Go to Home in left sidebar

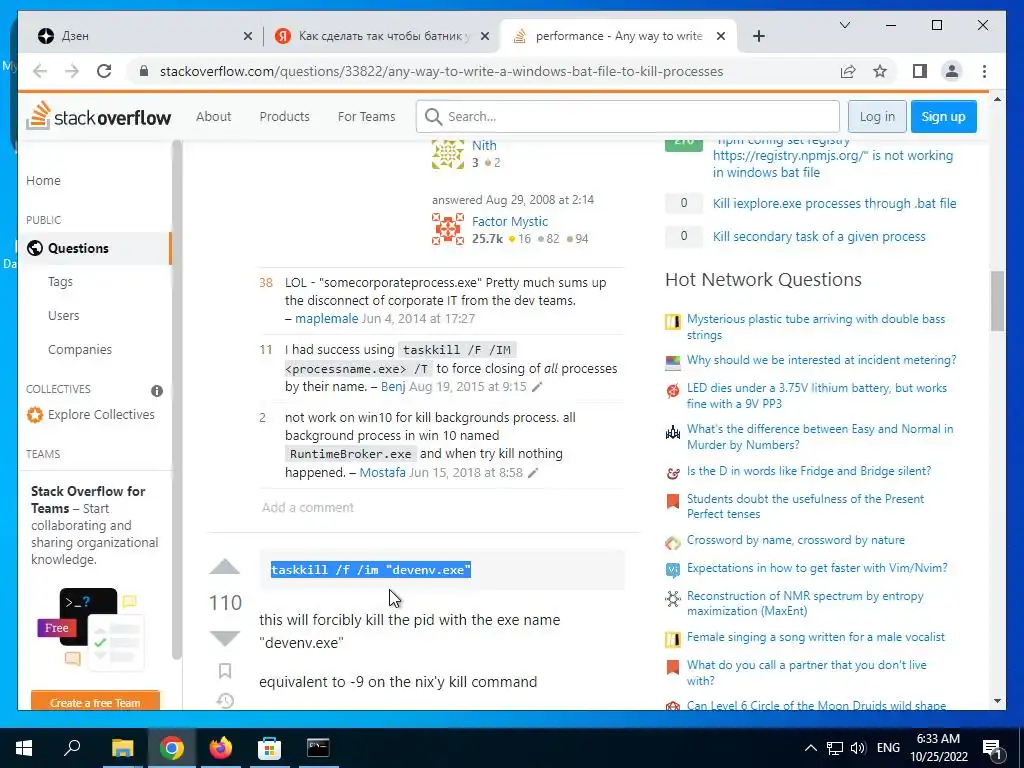(x=43, y=180)
